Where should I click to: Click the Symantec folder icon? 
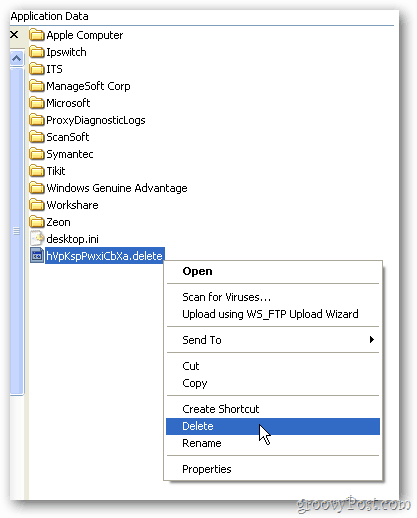[36, 154]
